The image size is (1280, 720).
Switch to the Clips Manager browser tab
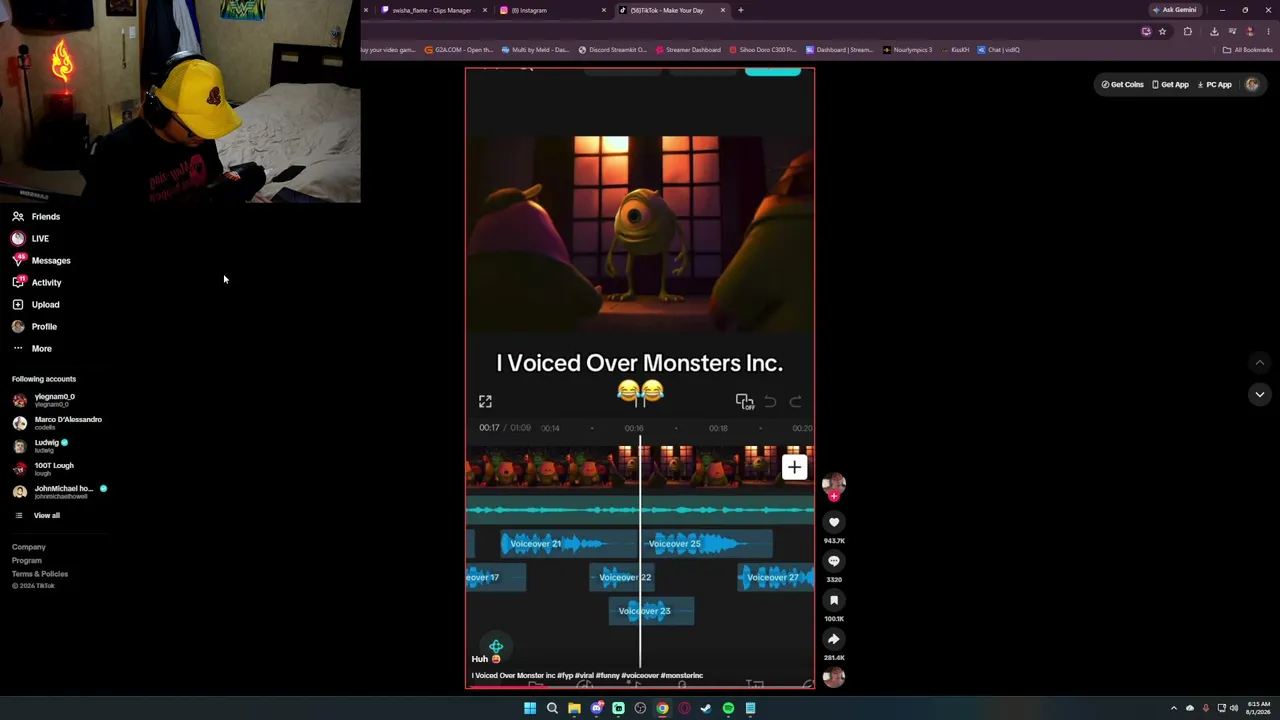tap(431, 10)
